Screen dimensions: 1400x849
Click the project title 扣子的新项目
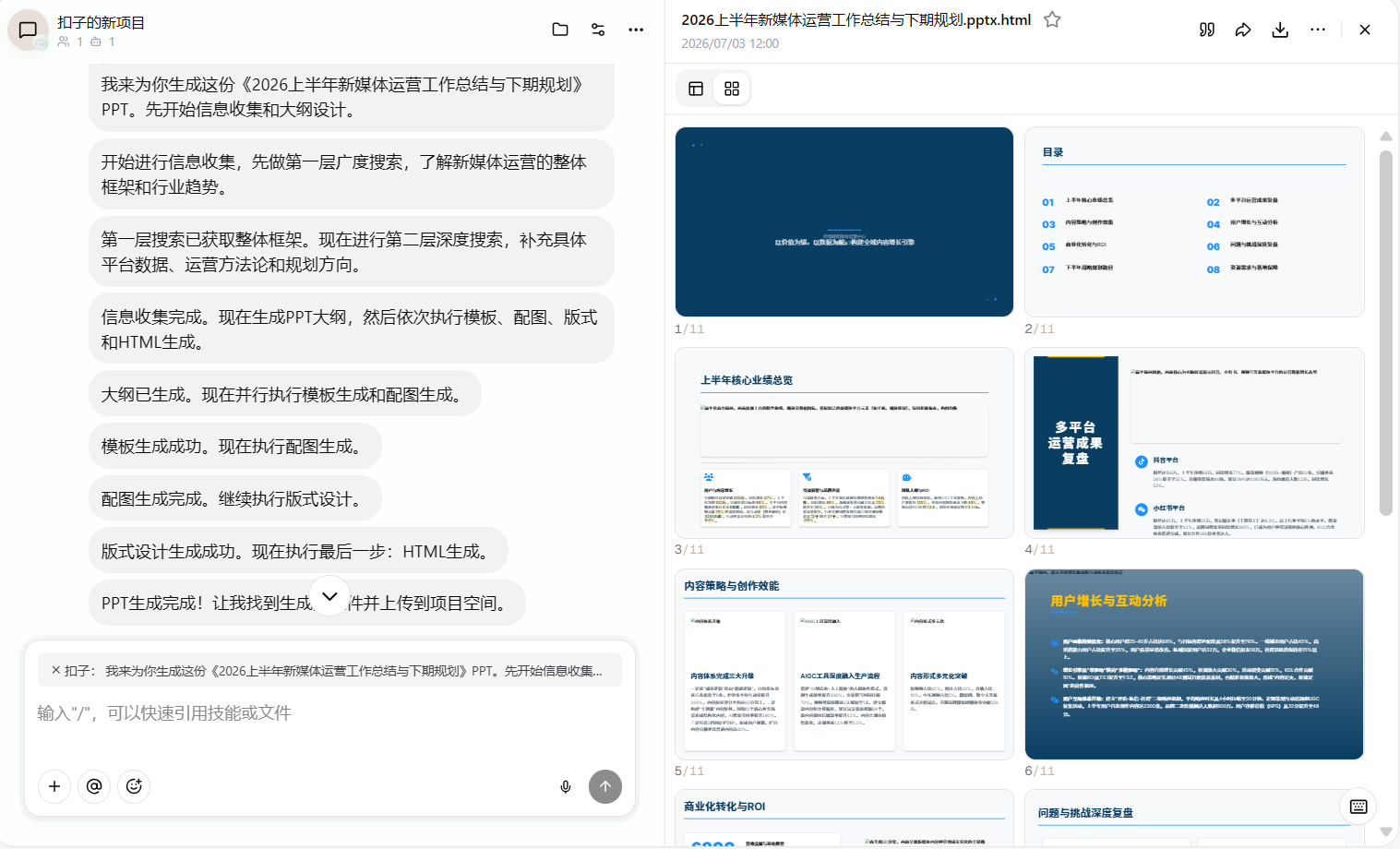(101, 22)
